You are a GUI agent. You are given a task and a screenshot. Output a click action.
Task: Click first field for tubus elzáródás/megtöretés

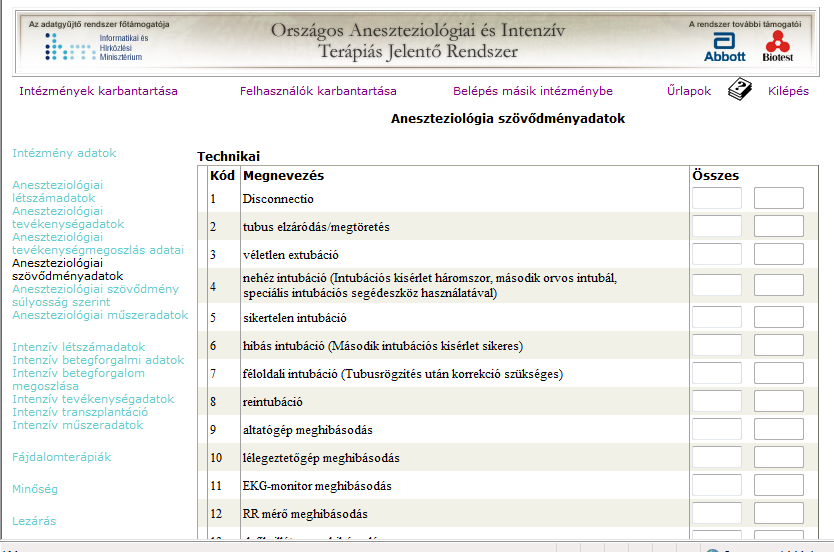point(716,226)
